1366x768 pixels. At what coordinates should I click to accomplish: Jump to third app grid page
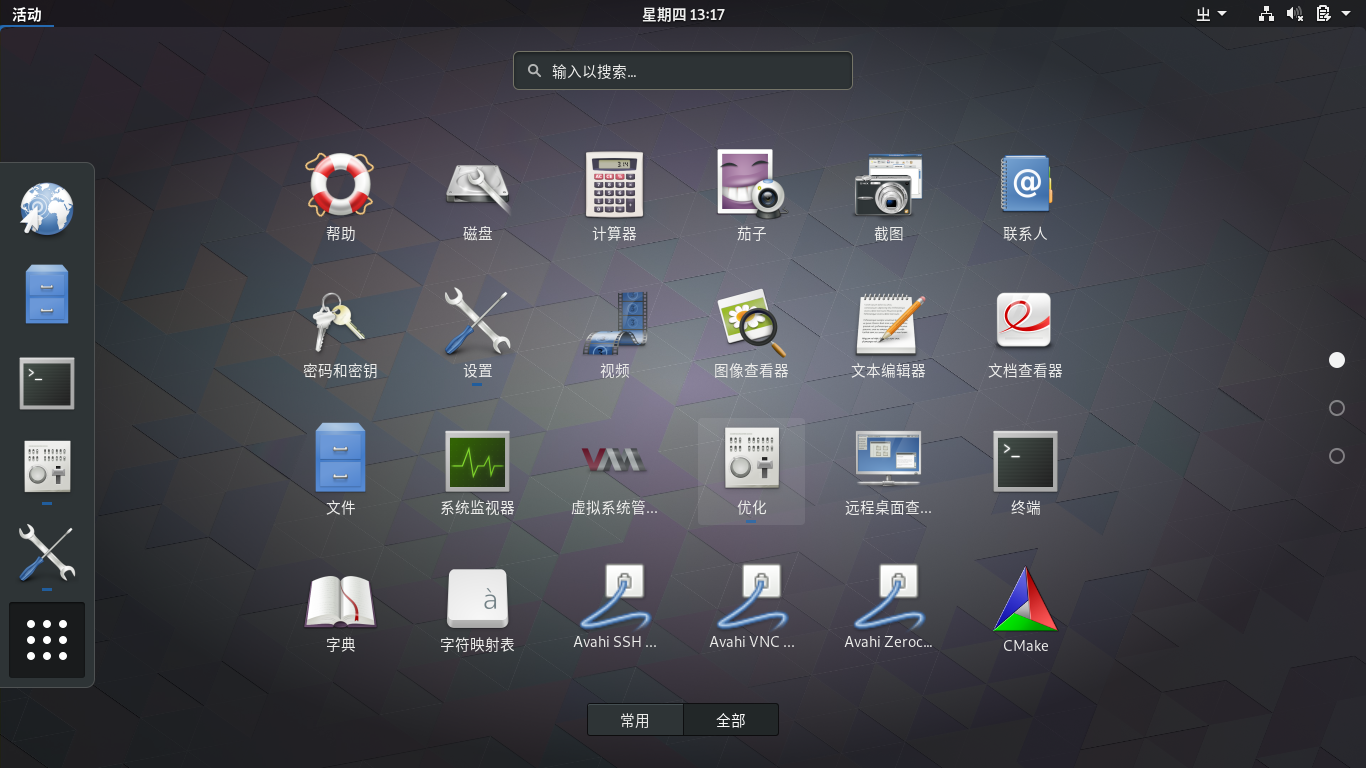[1337, 456]
